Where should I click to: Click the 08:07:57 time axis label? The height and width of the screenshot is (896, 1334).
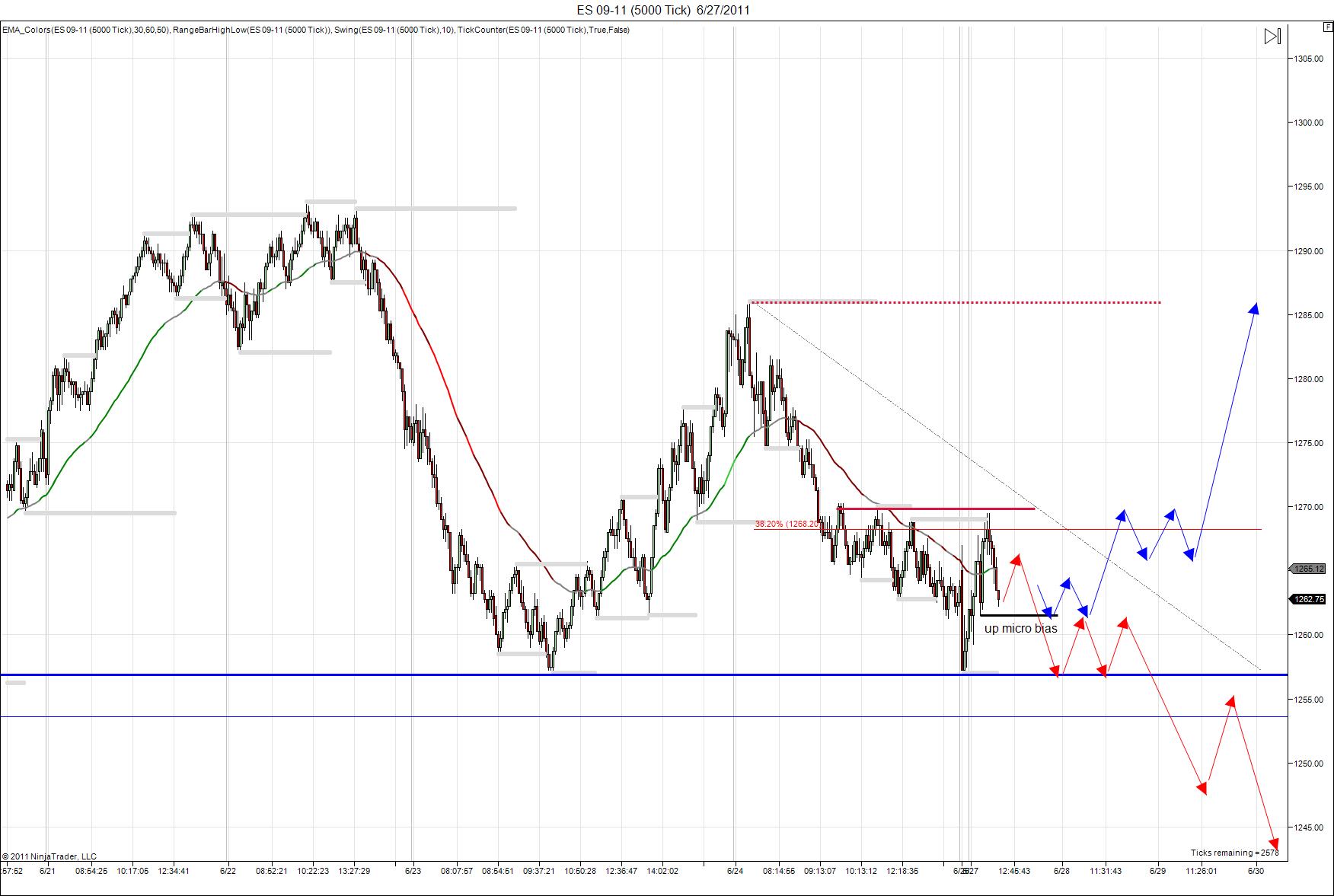[x=457, y=871]
